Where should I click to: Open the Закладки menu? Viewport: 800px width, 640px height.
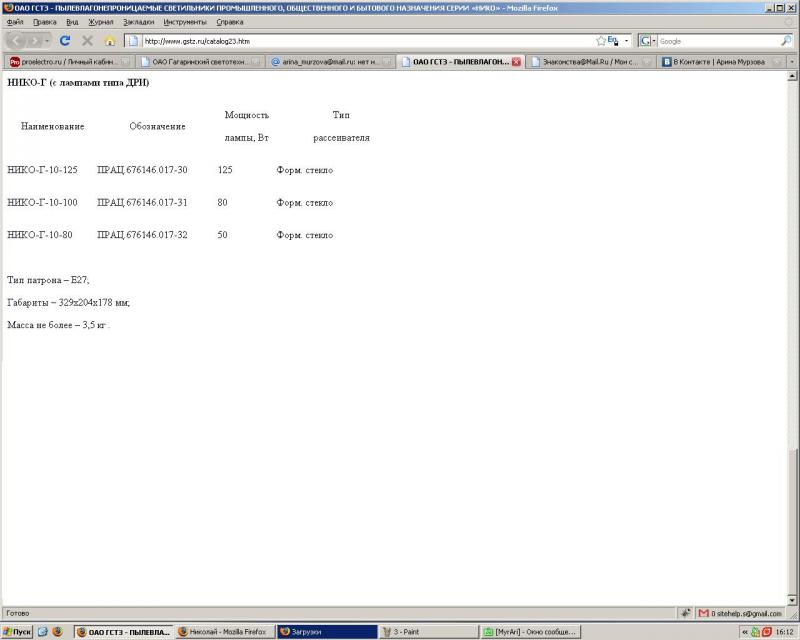click(138, 21)
